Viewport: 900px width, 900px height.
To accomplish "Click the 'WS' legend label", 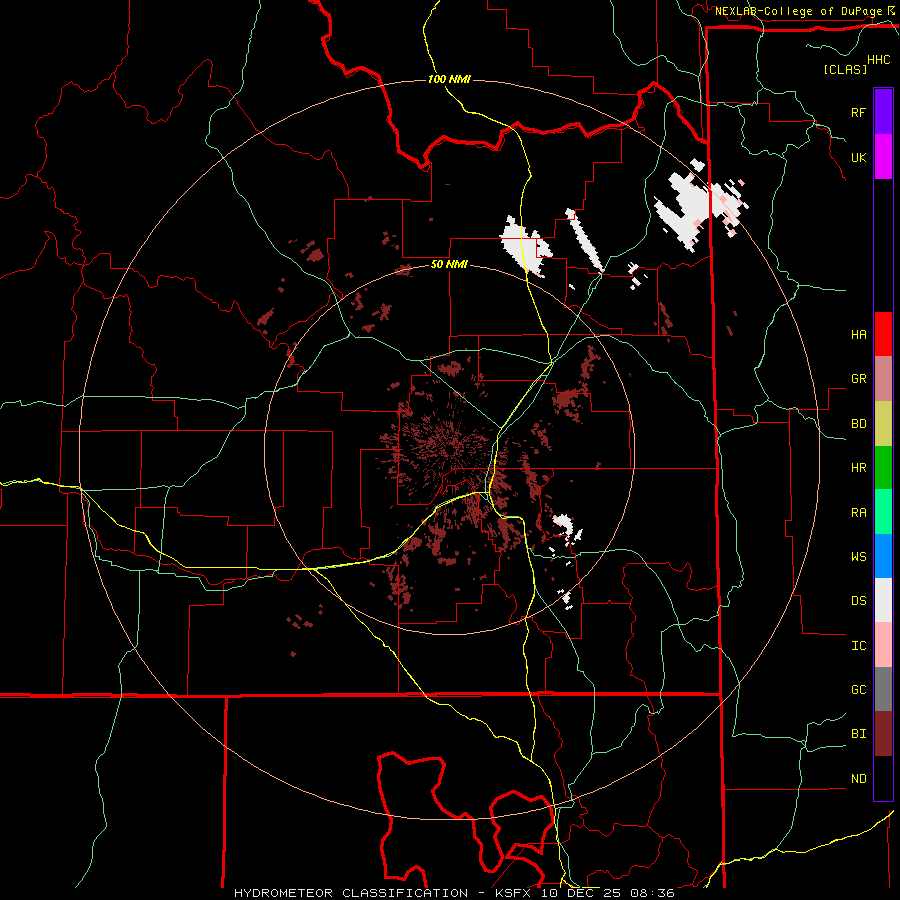I will coord(858,557).
